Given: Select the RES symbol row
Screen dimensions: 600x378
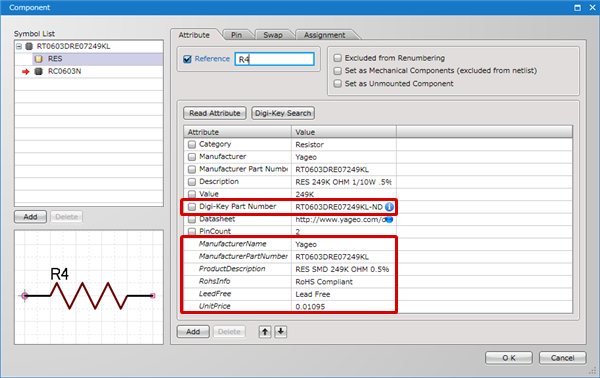Looking at the screenshot, I should [x=89, y=59].
